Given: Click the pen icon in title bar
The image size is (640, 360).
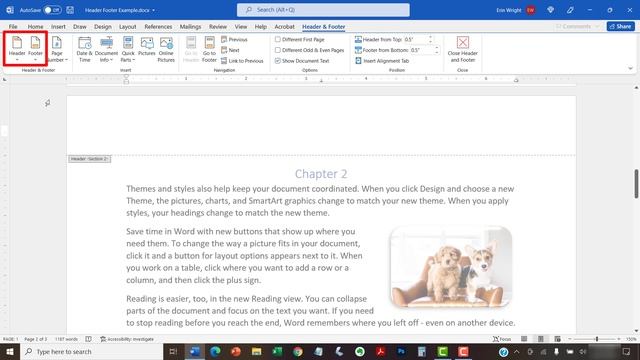Looking at the screenshot, I should [x=570, y=10].
